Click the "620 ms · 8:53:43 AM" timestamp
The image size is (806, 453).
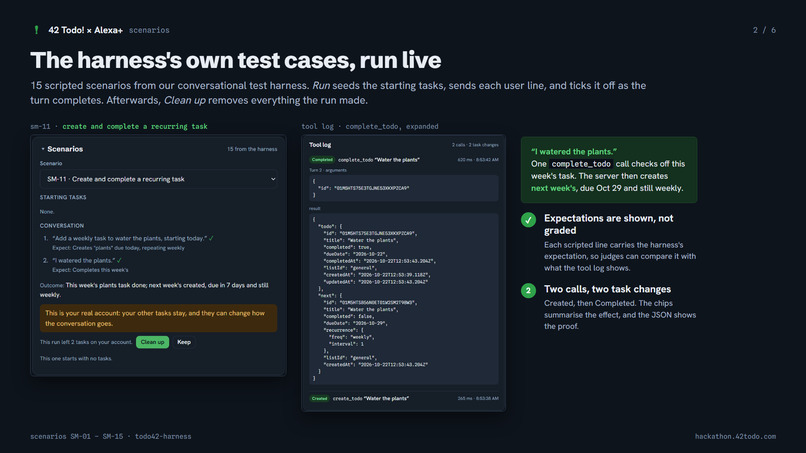click(478, 160)
